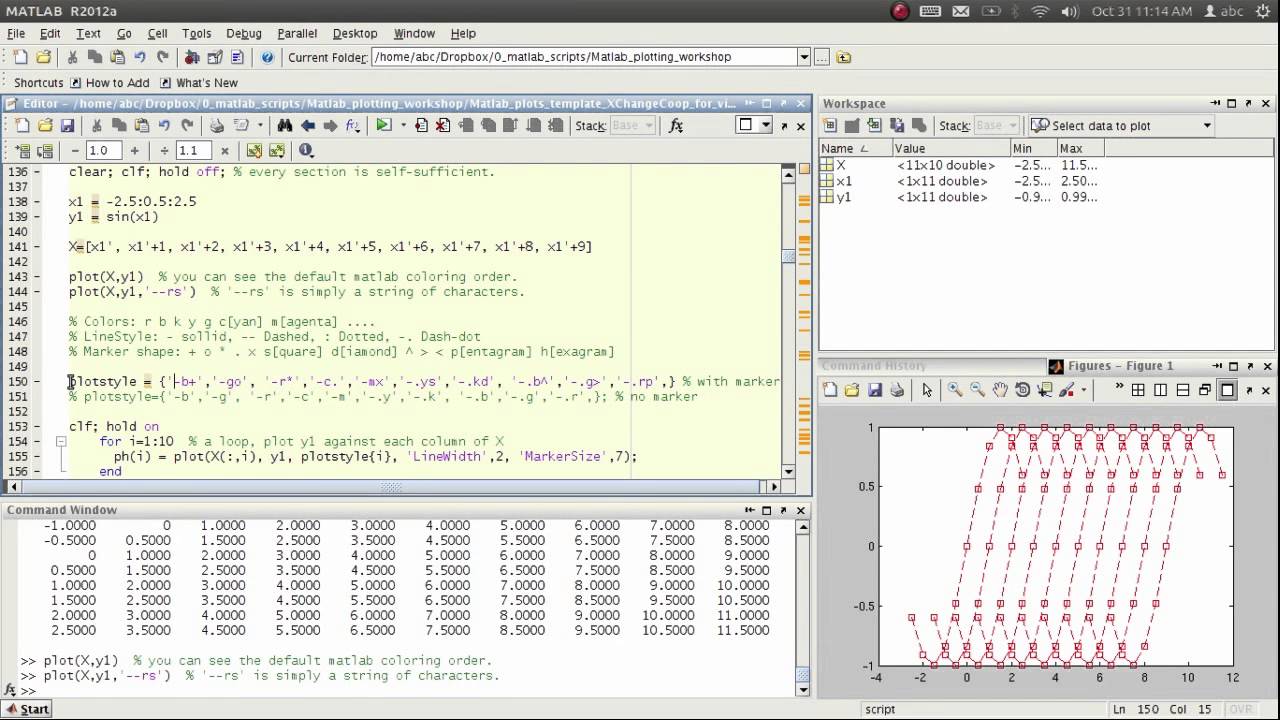This screenshot has height=720, width=1280.
Task: Select the figure Brush data tool
Action: coord(1066,390)
